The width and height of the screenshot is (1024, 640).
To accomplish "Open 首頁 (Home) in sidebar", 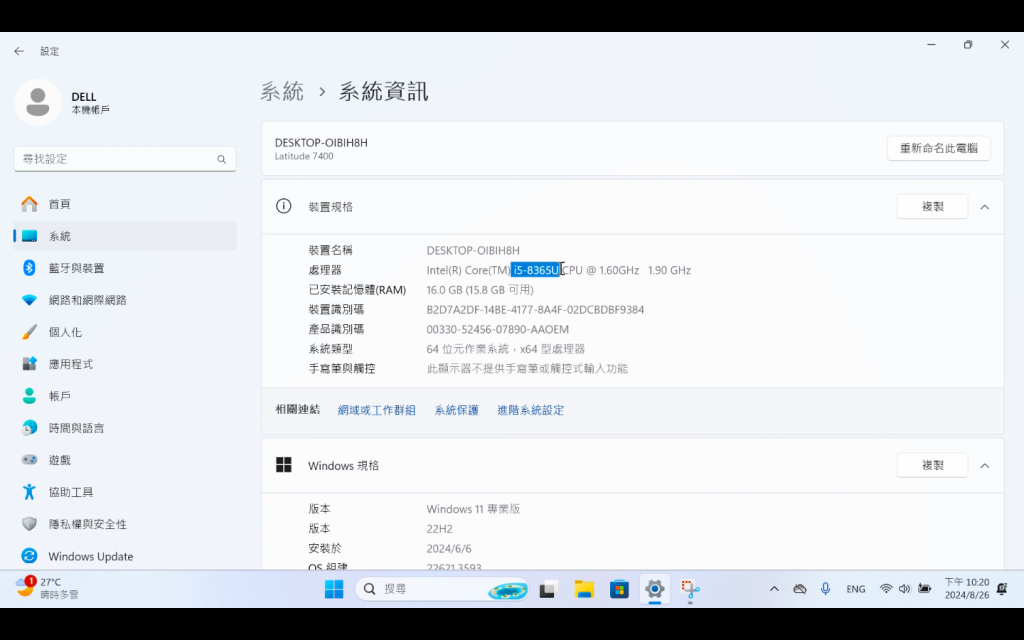I will coord(125,204).
